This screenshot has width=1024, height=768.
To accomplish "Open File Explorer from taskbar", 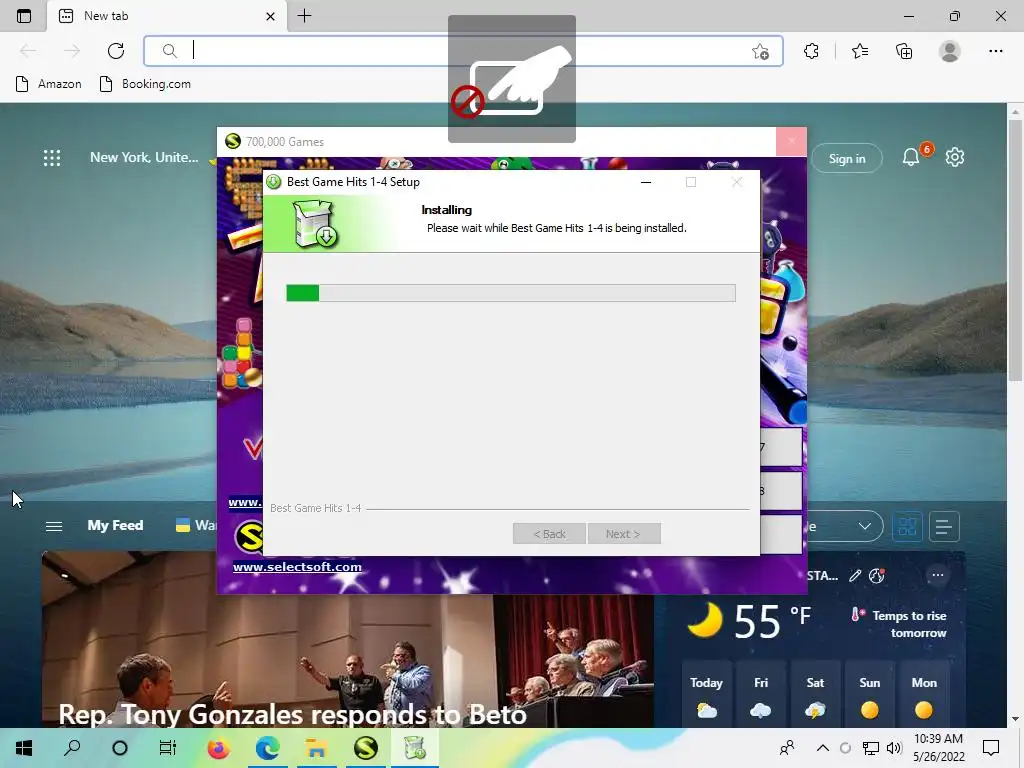I will (x=316, y=748).
